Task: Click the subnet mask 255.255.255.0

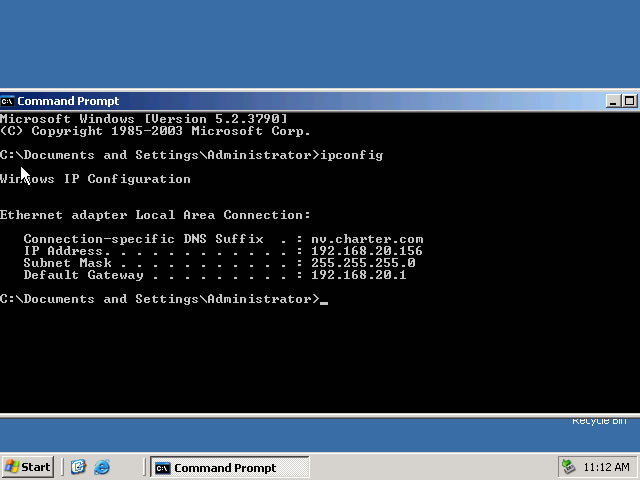Action: pos(363,262)
